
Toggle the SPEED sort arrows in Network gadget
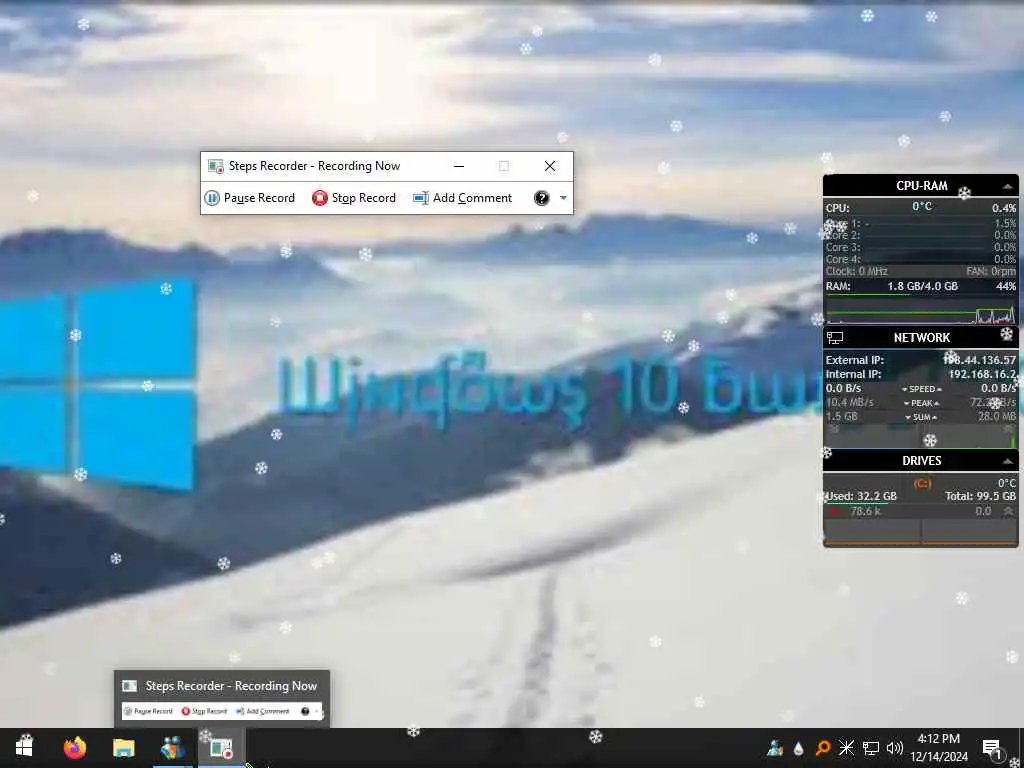[921, 389]
